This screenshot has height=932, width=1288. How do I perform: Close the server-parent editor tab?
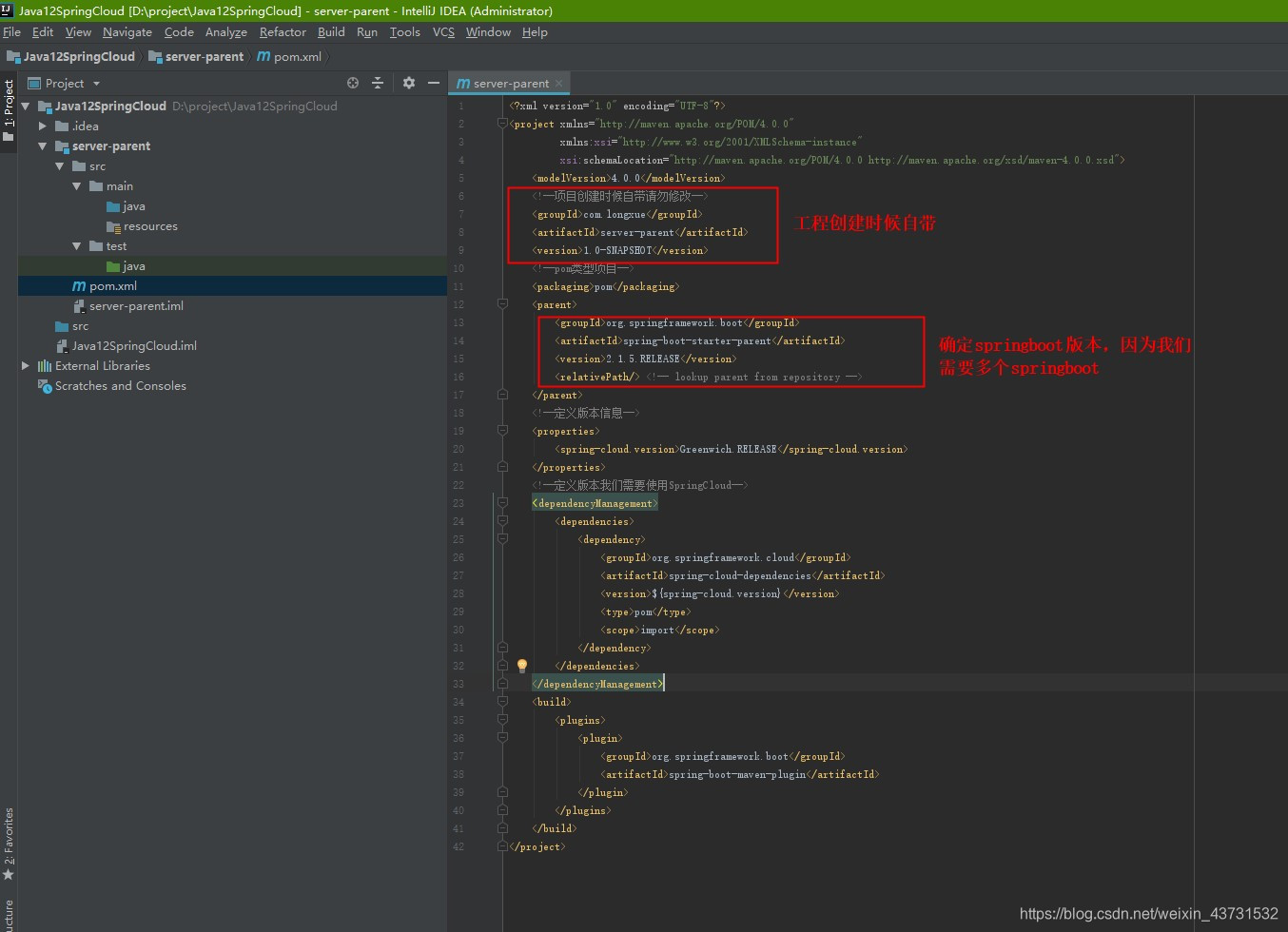559,84
